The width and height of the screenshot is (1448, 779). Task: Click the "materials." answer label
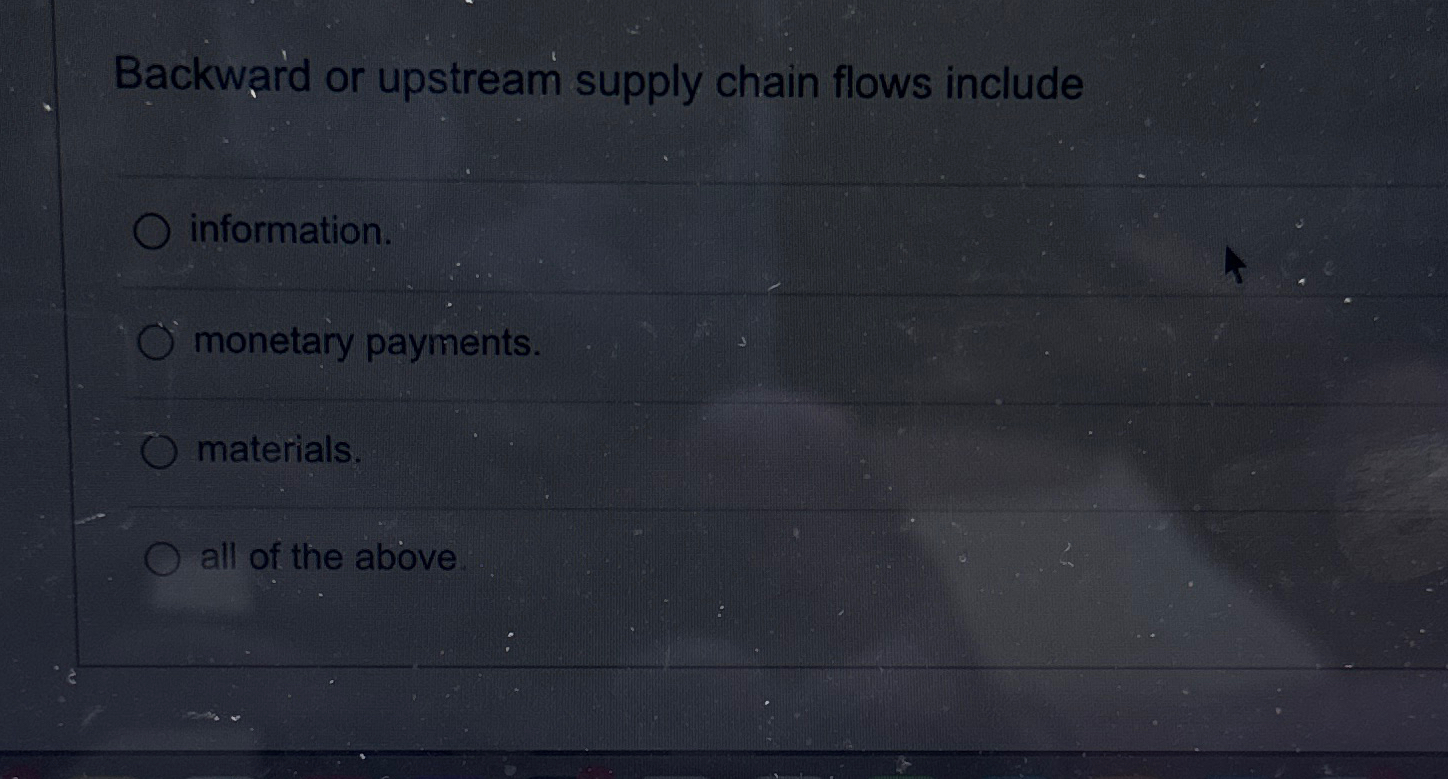click(x=278, y=451)
